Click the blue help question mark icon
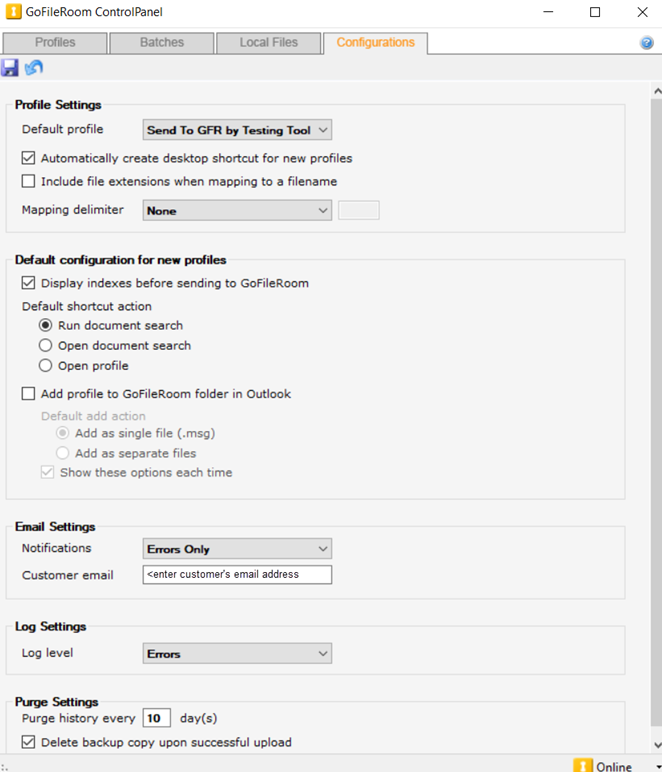 pyautogui.click(x=646, y=43)
